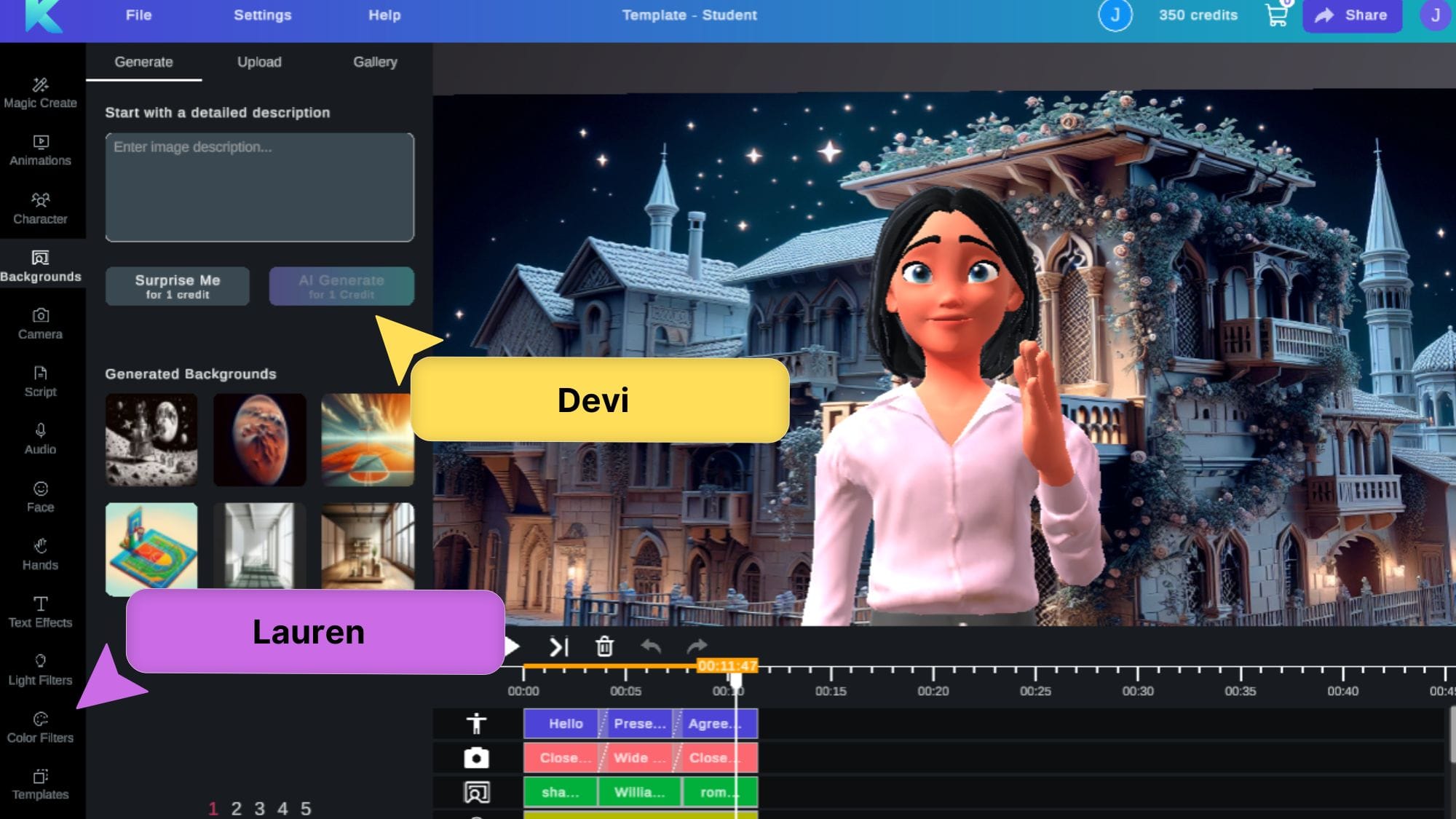The image size is (1456, 819).
Task: Switch to the Generate tab
Action: (143, 62)
